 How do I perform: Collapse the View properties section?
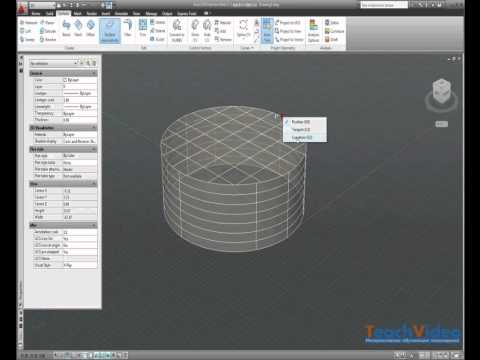pyautogui.click(x=94, y=184)
